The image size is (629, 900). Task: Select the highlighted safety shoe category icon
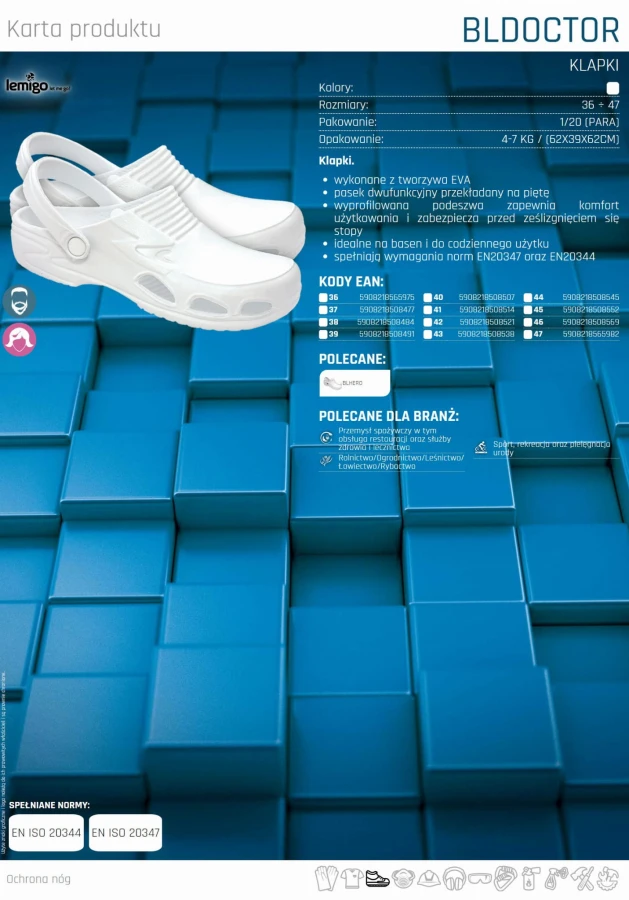click(x=377, y=879)
